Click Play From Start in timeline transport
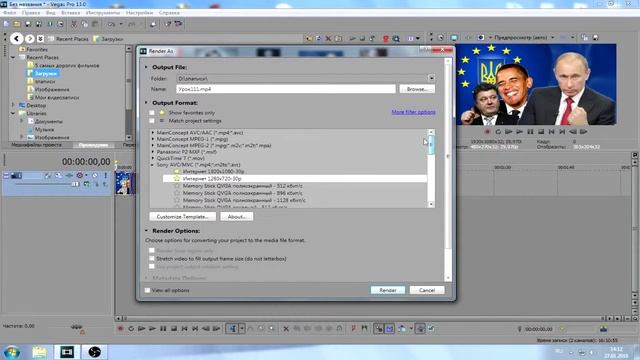The image size is (640, 360). coord(142,329)
